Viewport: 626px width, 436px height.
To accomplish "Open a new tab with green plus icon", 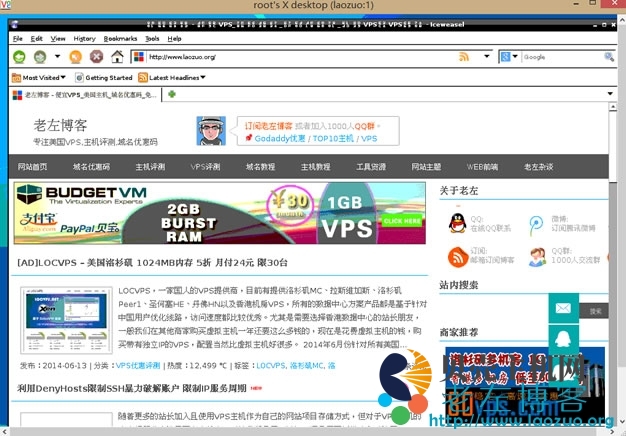I will [x=173, y=95].
